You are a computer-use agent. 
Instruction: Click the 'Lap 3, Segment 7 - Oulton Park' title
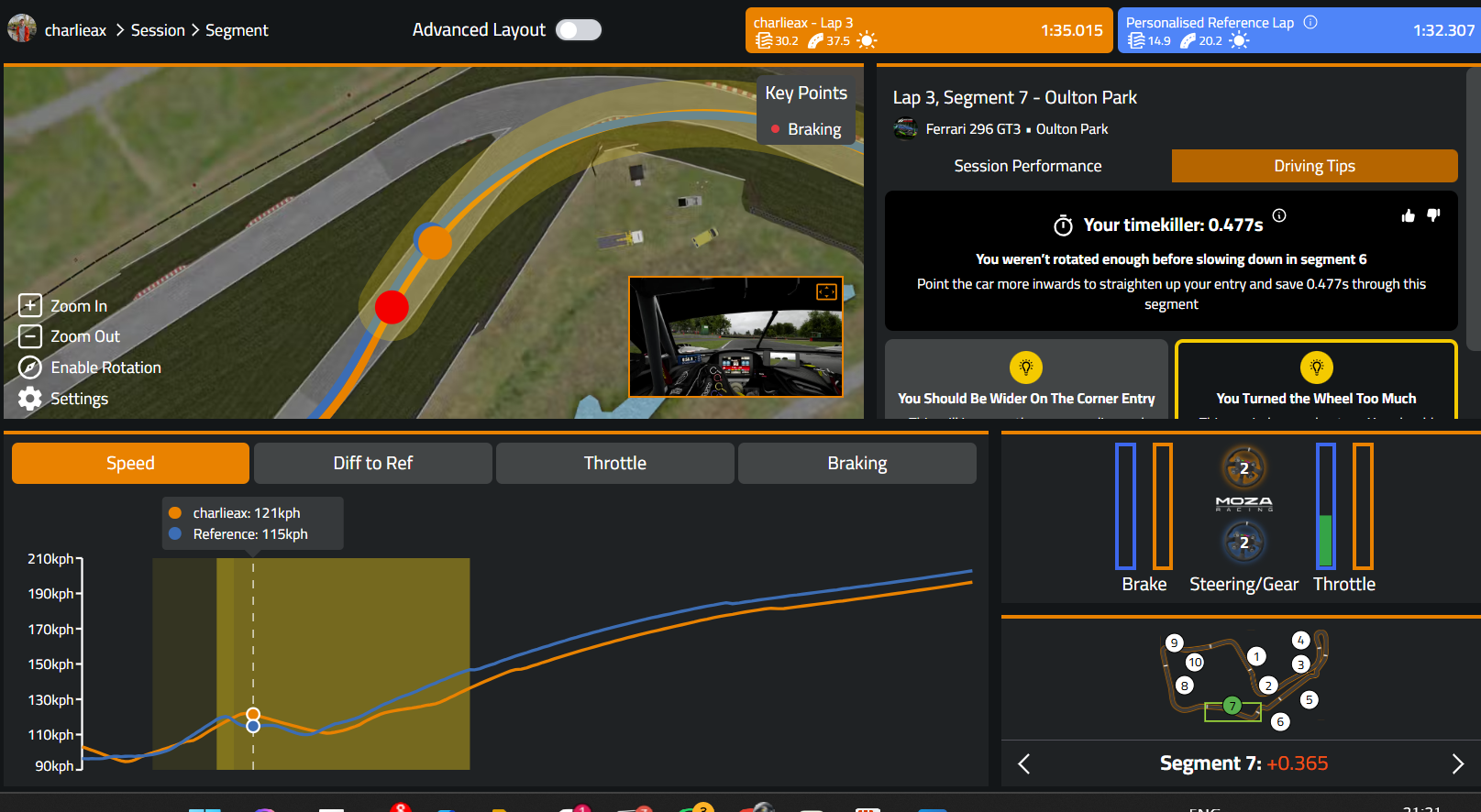[1015, 97]
